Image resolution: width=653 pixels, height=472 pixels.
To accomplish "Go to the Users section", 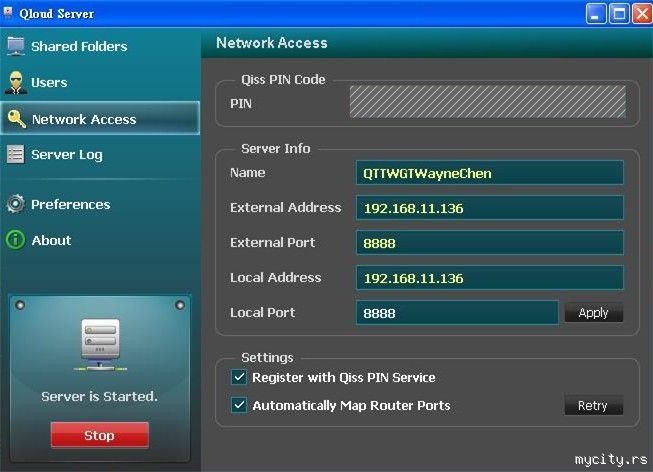I will (x=49, y=82).
